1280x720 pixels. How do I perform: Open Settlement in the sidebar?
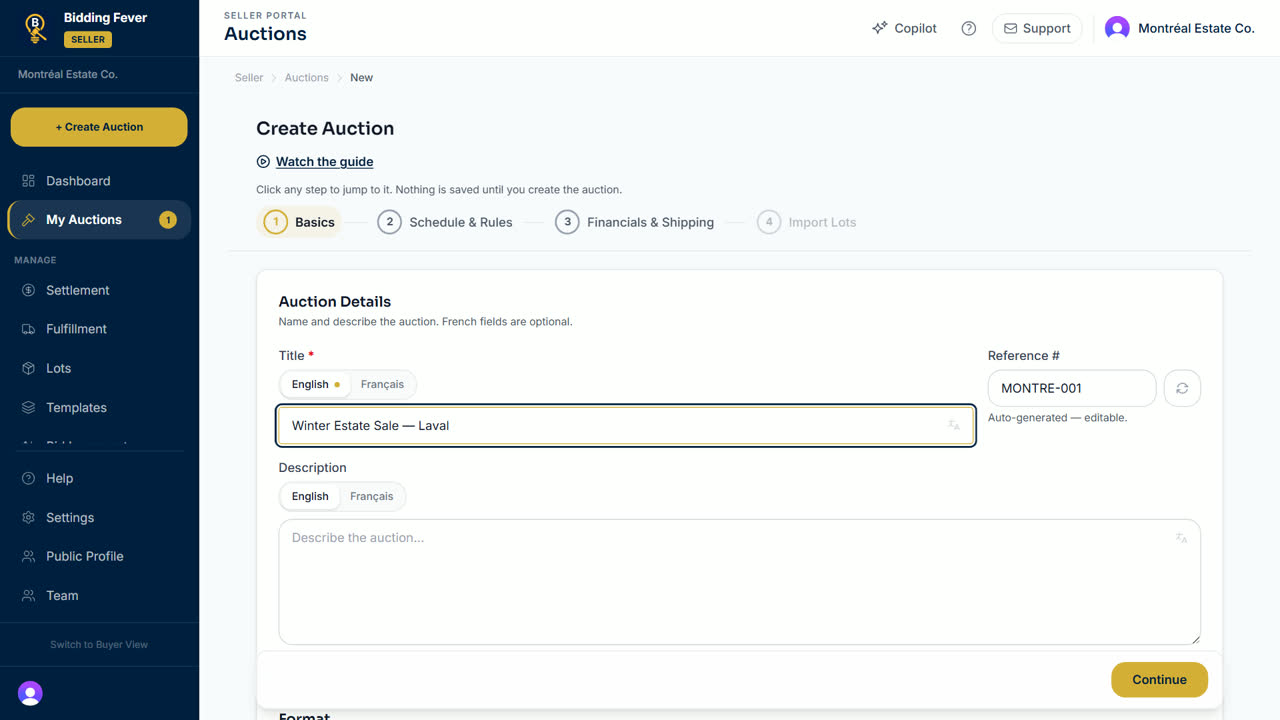[99, 290]
